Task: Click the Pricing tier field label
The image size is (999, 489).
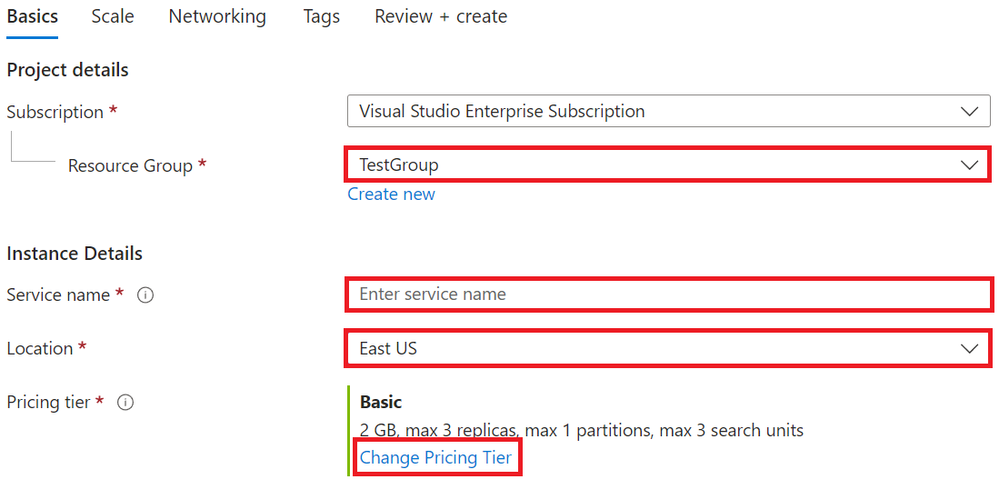Action: coord(49,403)
